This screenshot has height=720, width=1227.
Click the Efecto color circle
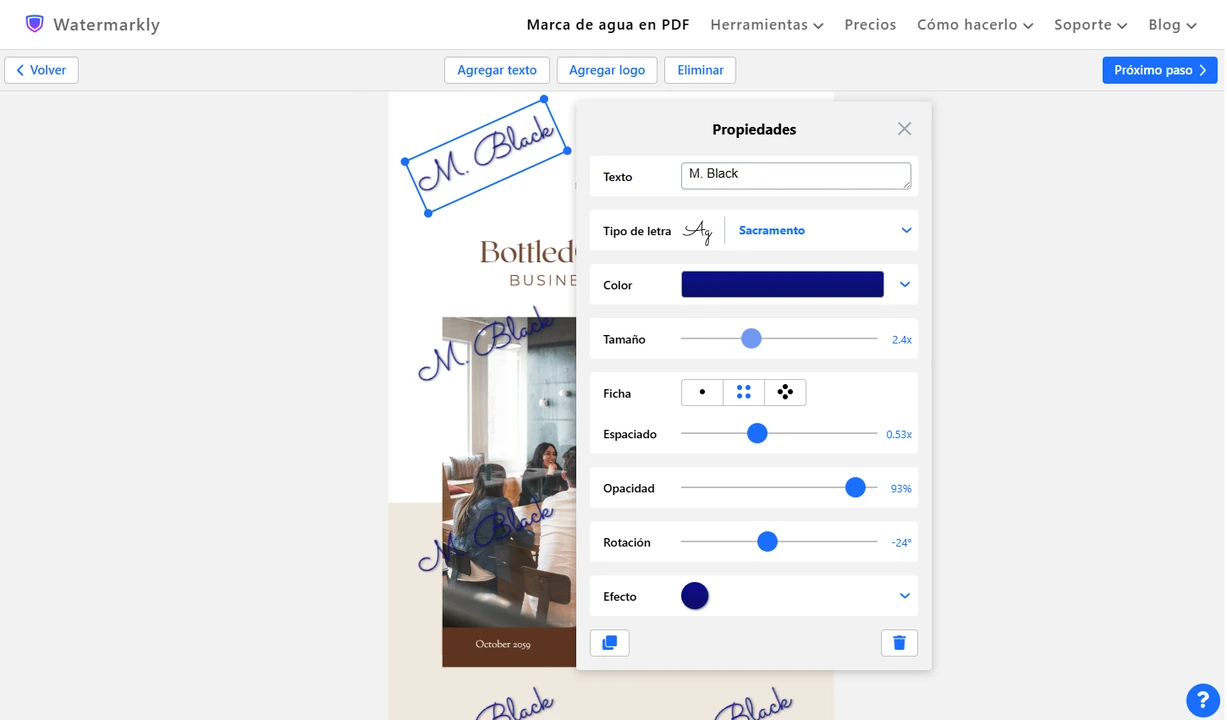coord(695,596)
